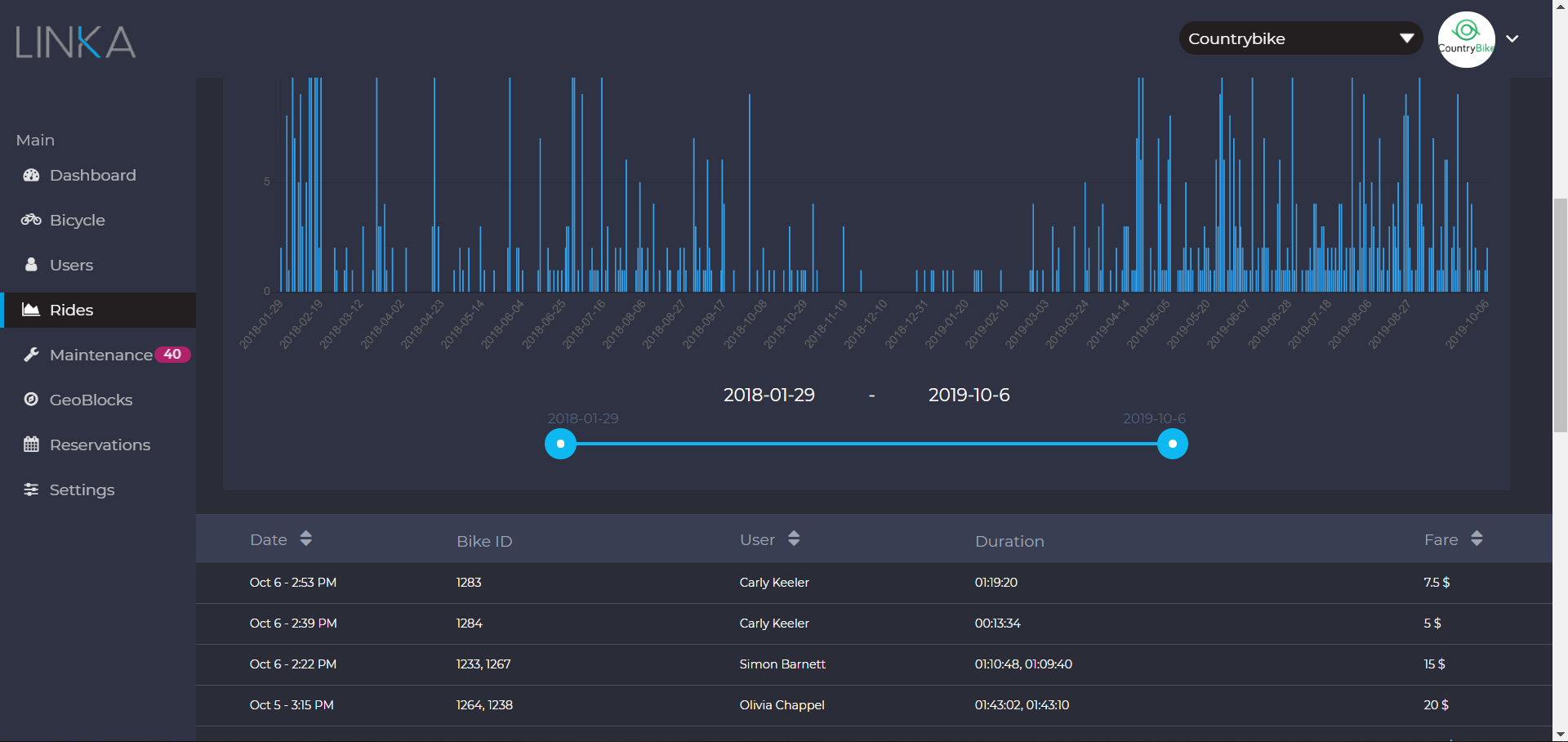Click the date range slider track

click(x=866, y=444)
